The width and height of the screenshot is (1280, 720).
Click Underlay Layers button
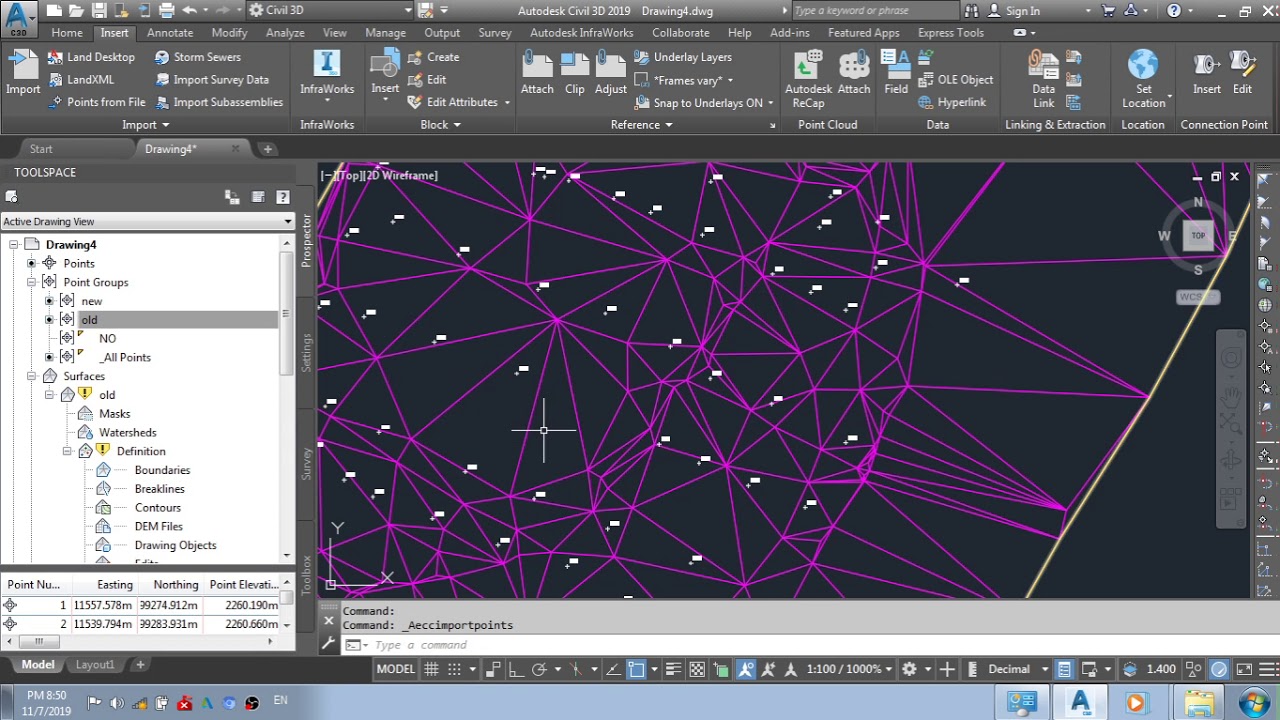[x=683, y=57]
